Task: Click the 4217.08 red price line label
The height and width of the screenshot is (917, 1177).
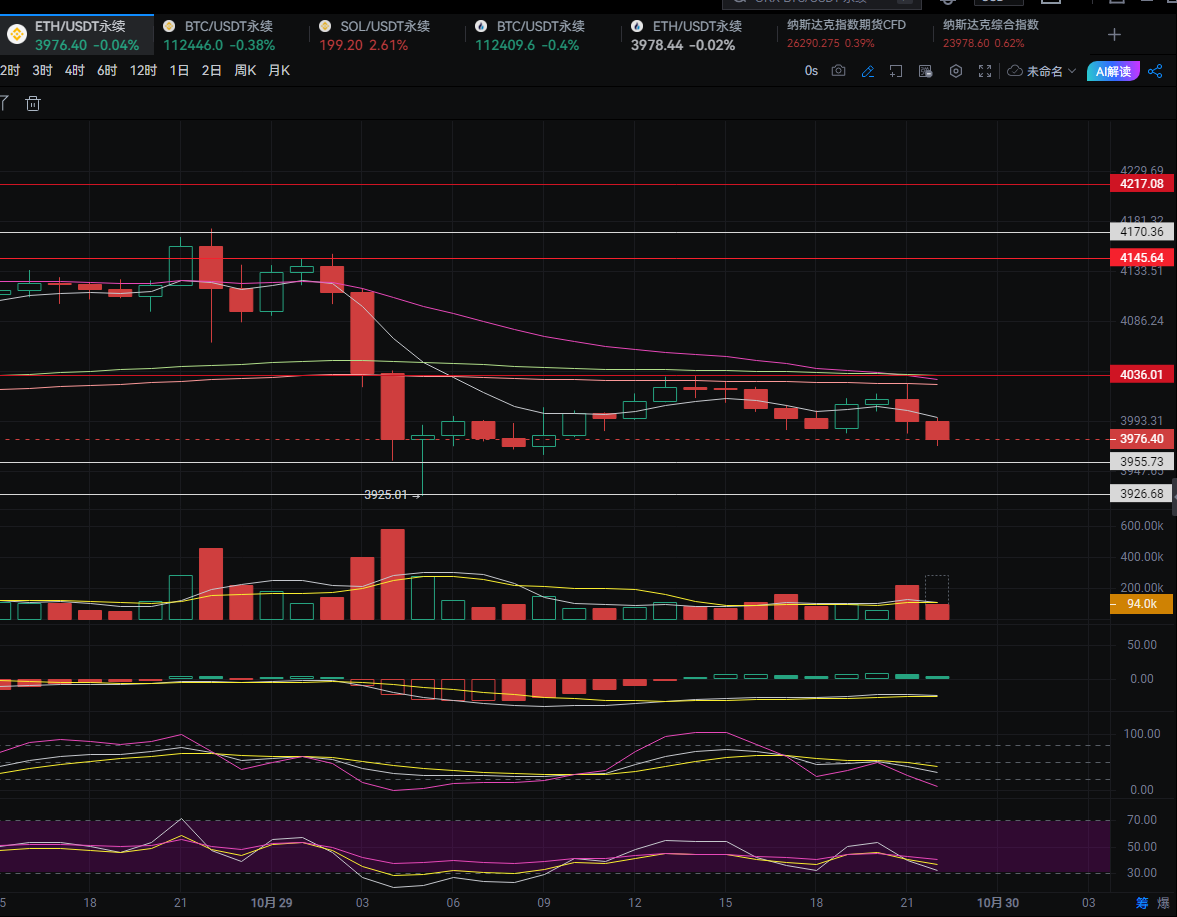Action: coord(1141,184)
